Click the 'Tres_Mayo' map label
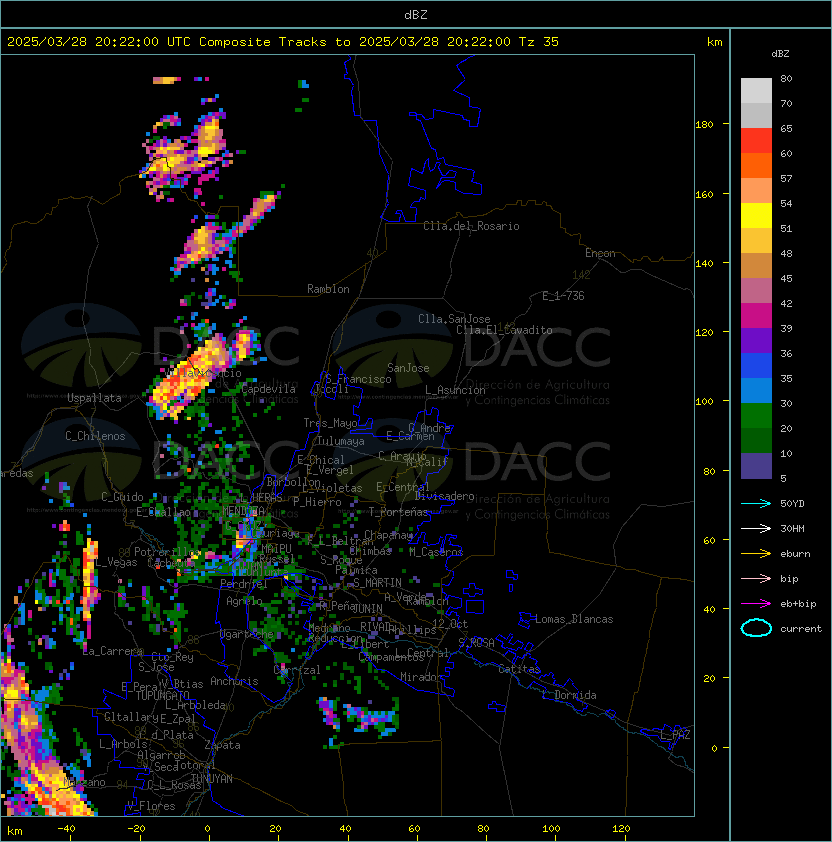The image size is (832, 842). 330,423
